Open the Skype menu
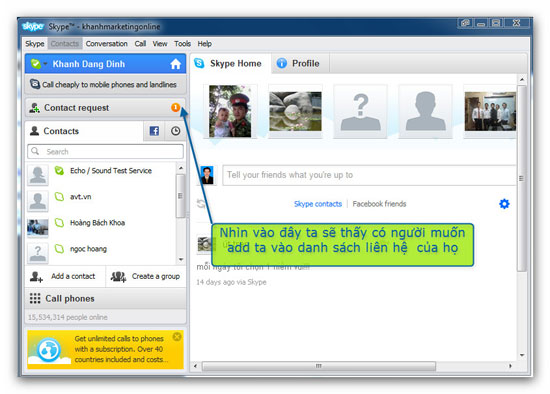The width and height of the screenshot is (550, 394). click(34, 44)
